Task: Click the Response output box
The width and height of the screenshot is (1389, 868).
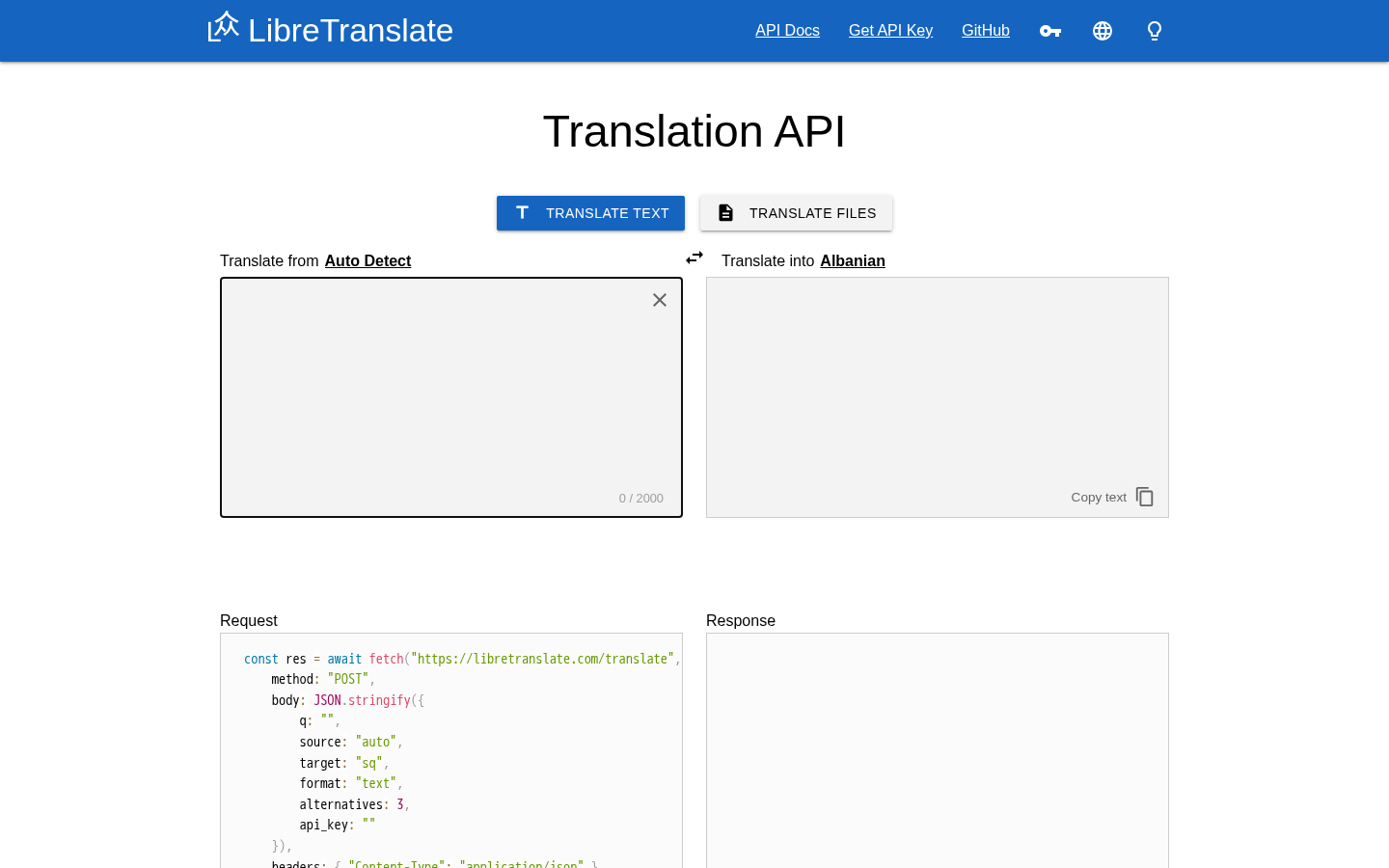Action: pos(938,750)
